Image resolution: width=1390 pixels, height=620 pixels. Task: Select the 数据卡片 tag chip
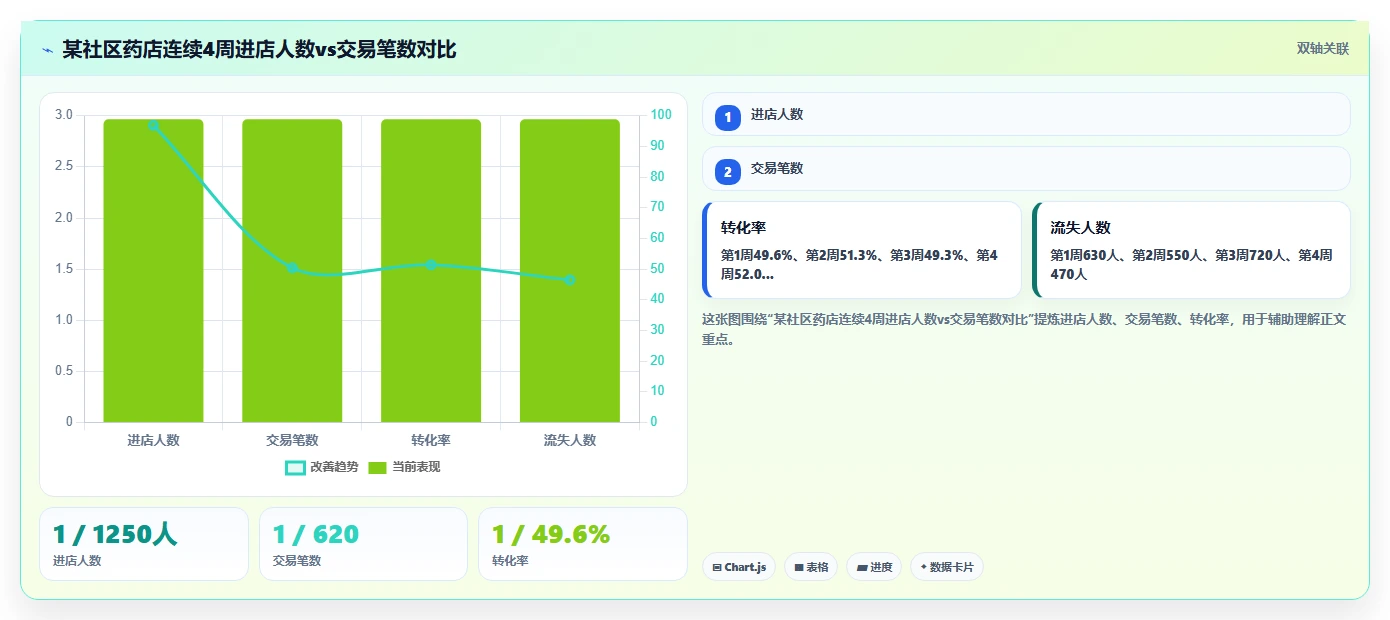(947, 567)
